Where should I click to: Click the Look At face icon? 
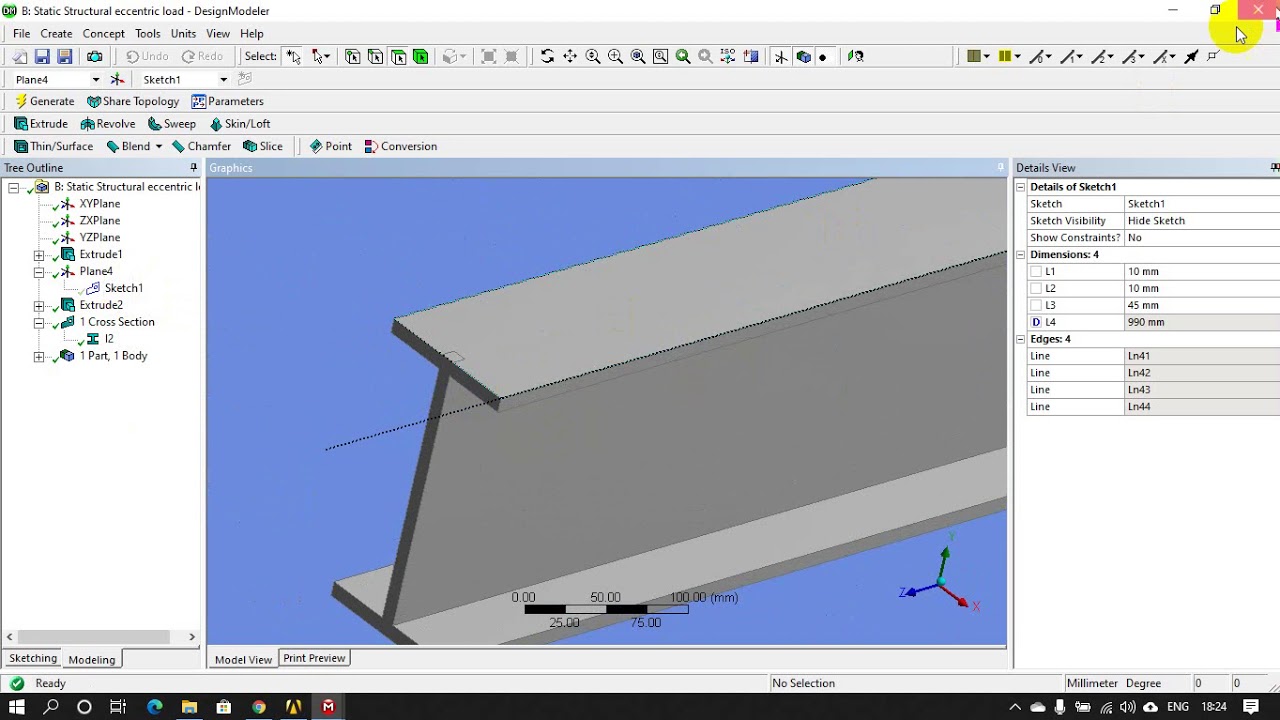751,57
